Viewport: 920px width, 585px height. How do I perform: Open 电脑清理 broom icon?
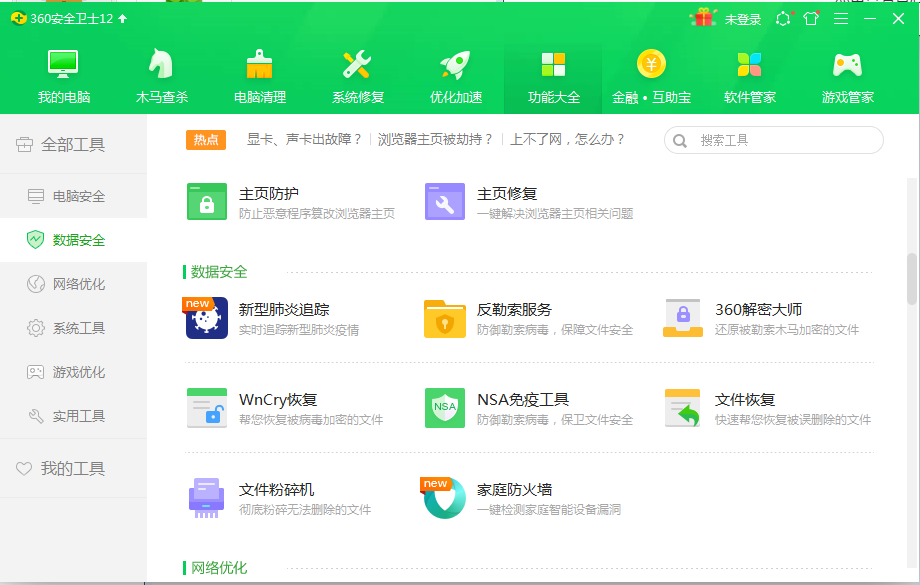pyautogui.click(x=259, y=64)
